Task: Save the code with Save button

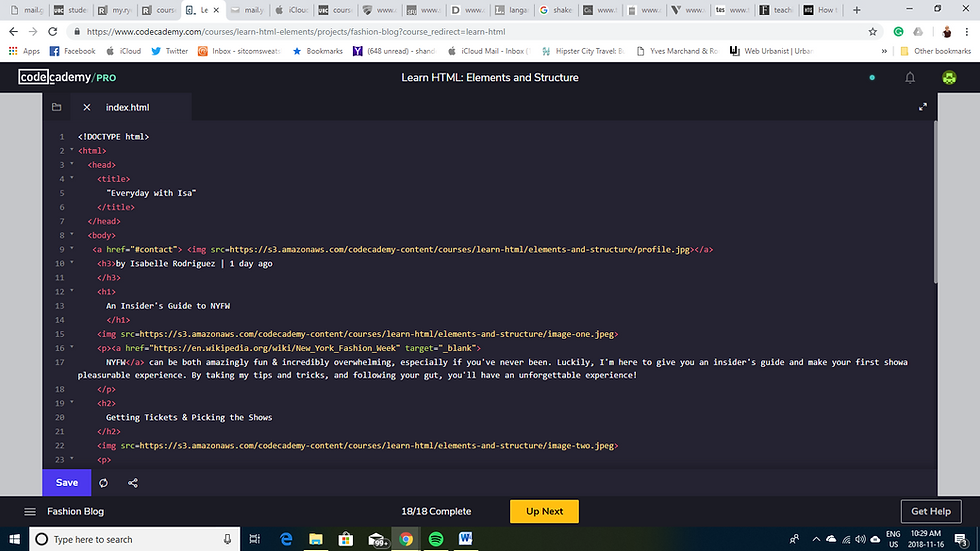Action: click(67, 482)
